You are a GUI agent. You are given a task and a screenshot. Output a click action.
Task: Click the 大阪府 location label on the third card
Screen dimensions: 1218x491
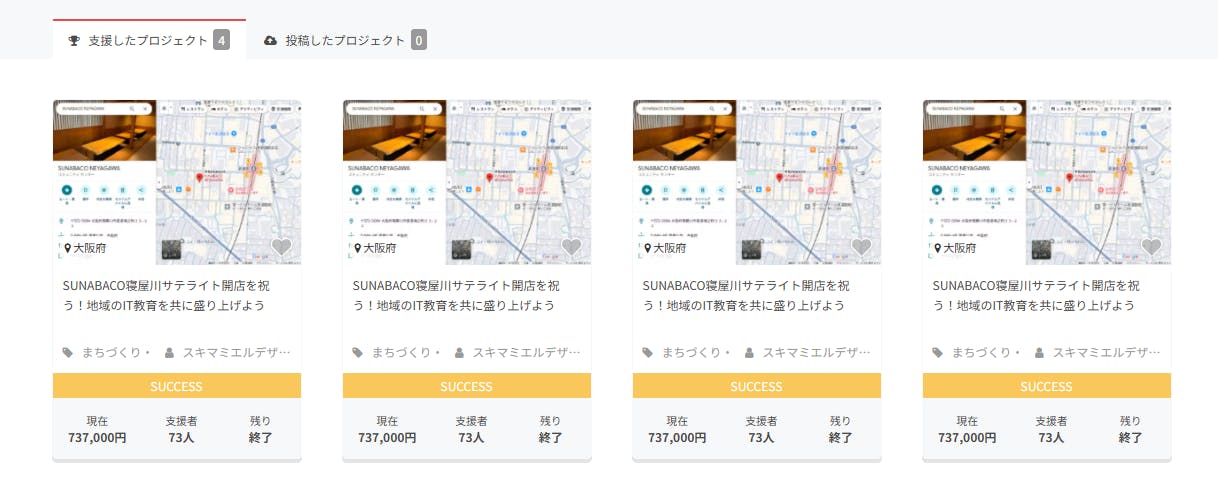point(670,248)
